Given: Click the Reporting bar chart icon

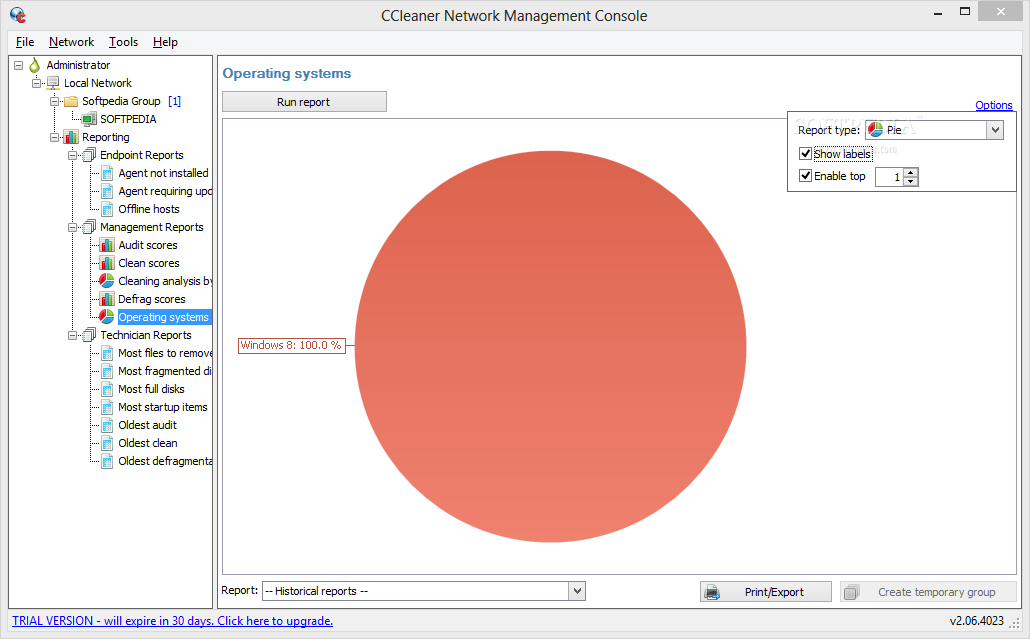Looking at the screenshot, I should click(71, 137).
